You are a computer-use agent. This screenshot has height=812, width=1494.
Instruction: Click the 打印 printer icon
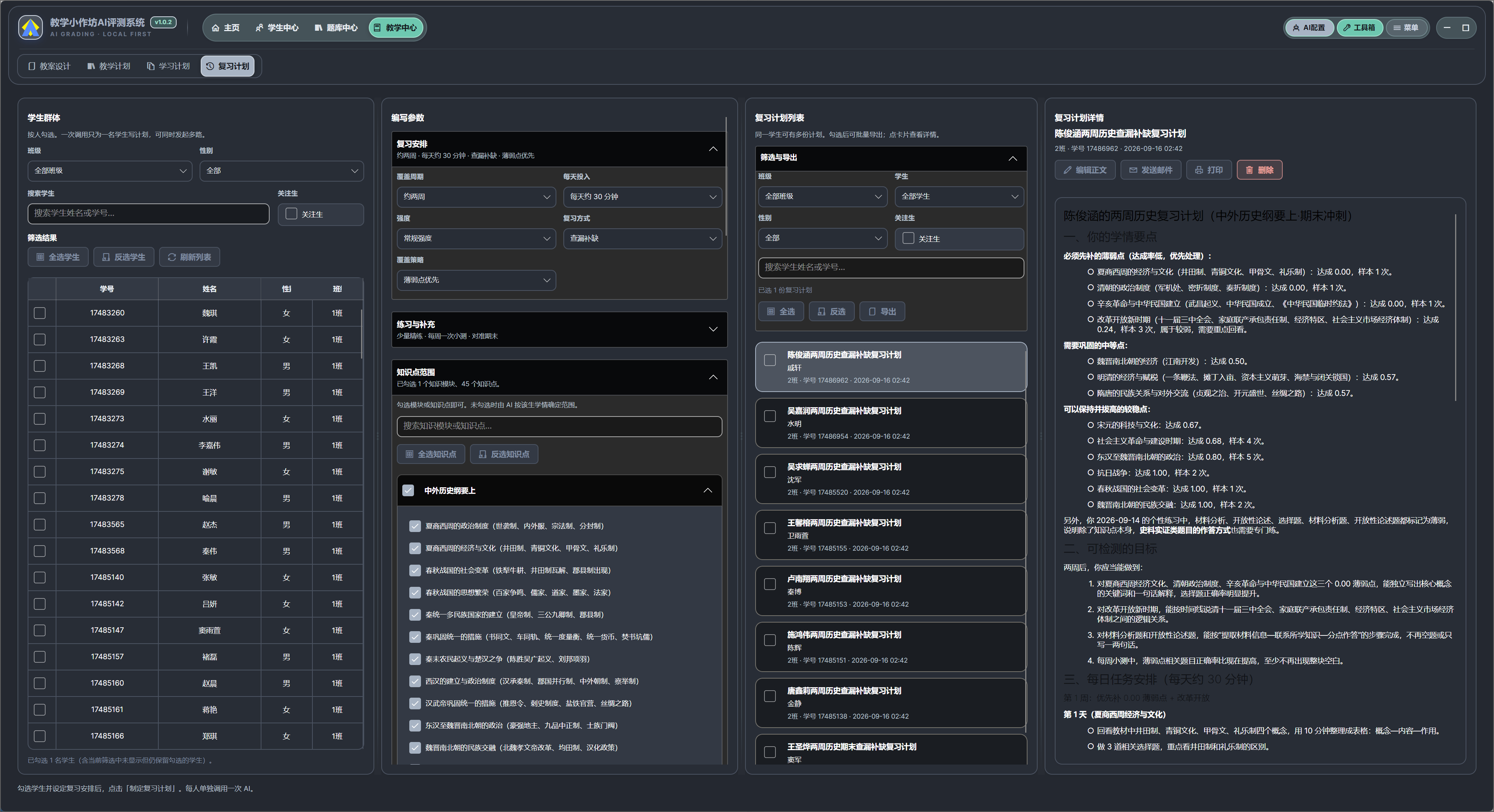click(1199, 170)
